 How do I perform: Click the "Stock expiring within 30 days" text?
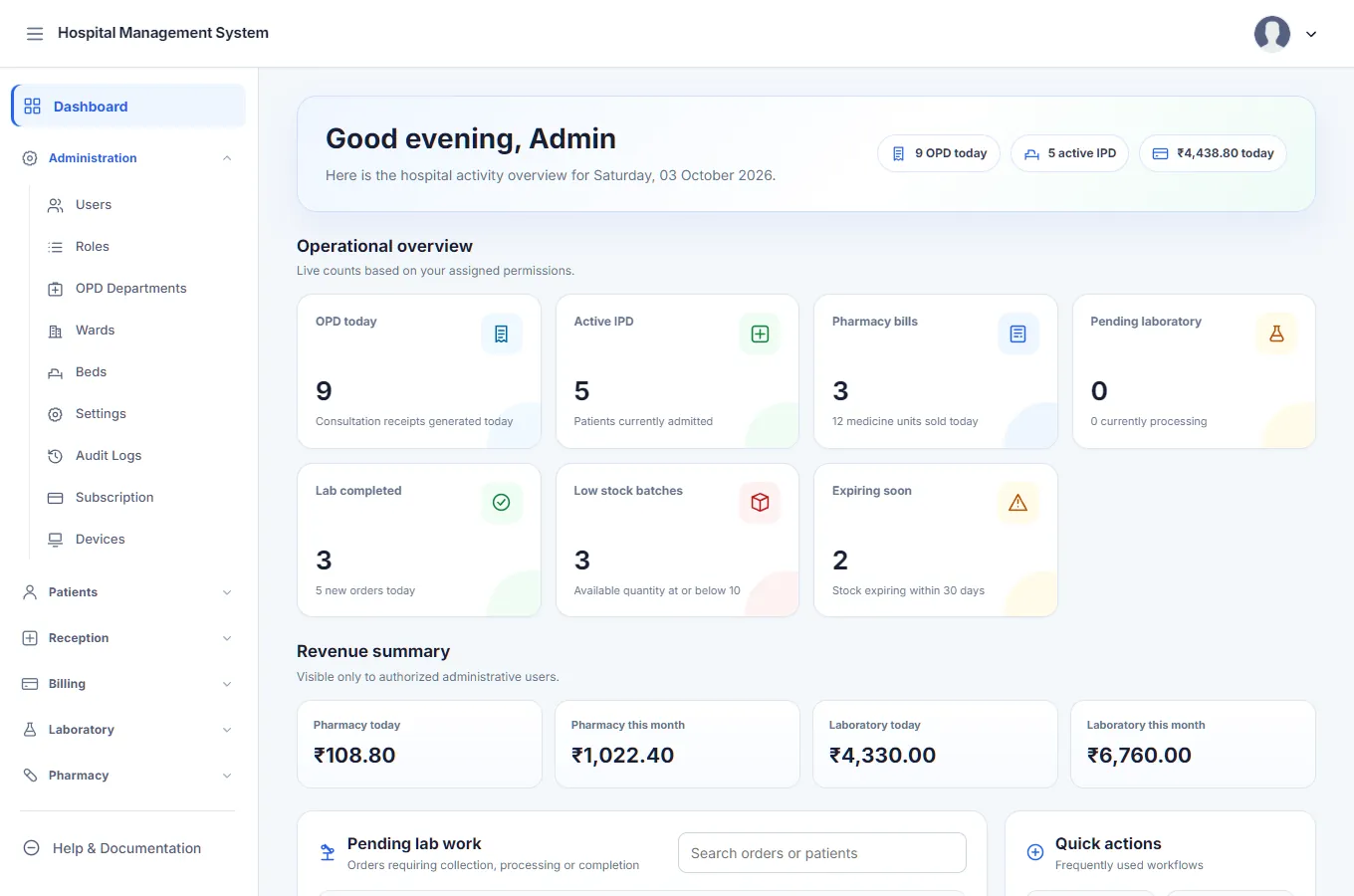pyautogui.click(x=909, y=591)
